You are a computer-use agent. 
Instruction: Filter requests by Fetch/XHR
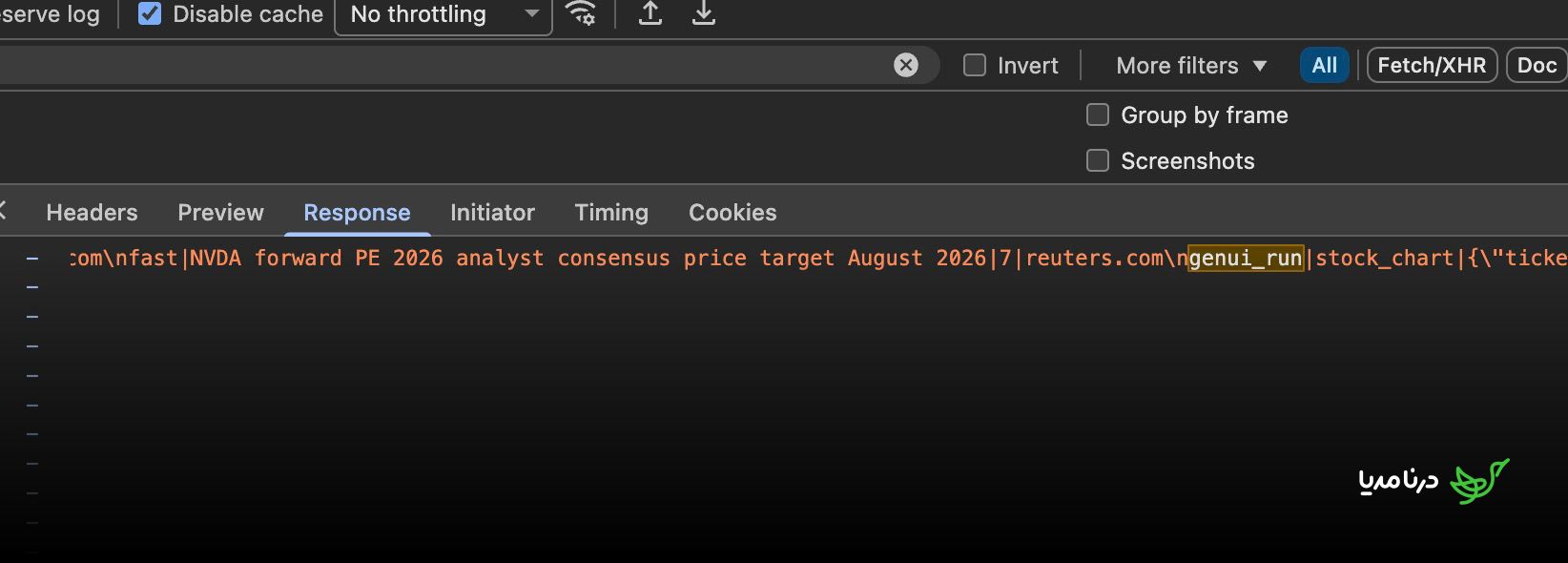pos(1432,65)
